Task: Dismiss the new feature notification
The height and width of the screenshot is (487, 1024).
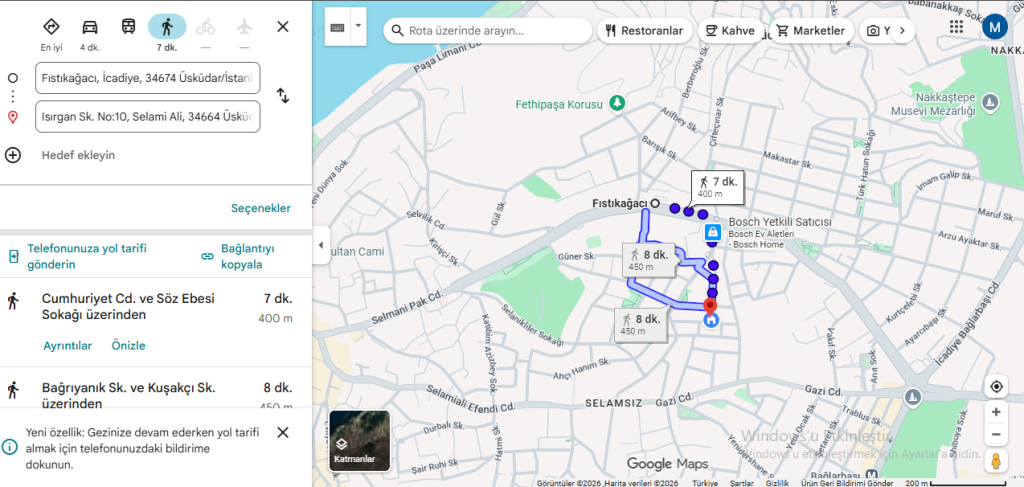Action: [x=283, y=432]
